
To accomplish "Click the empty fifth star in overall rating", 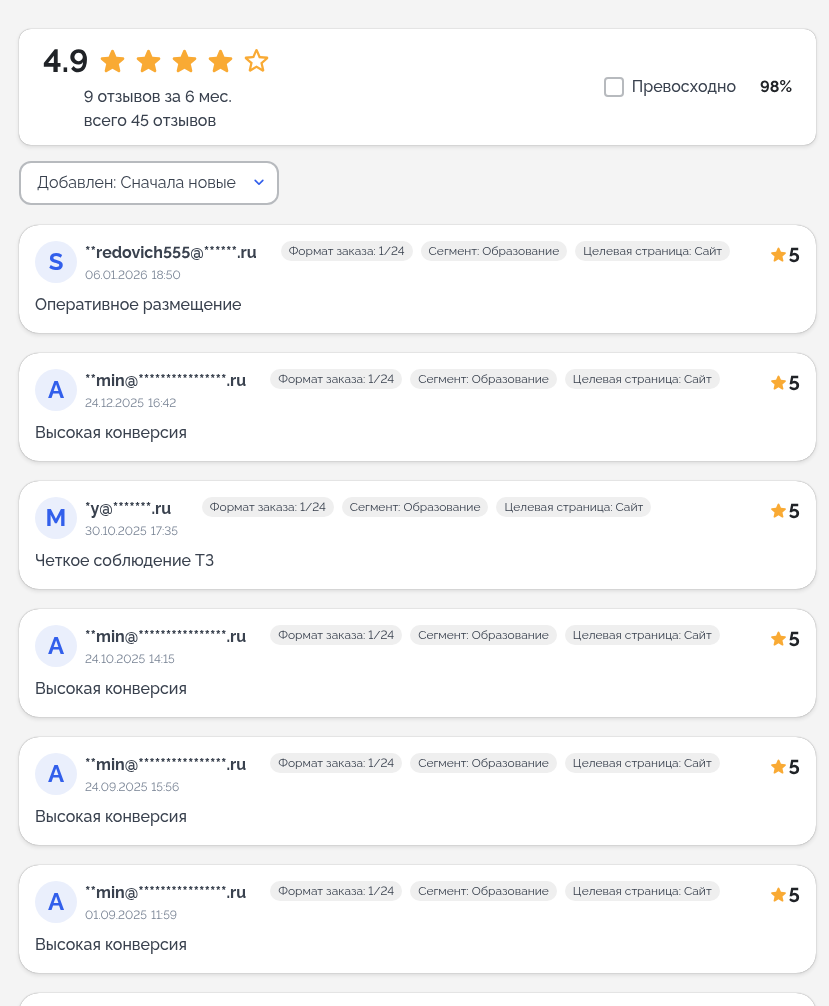I will point(257,62).
